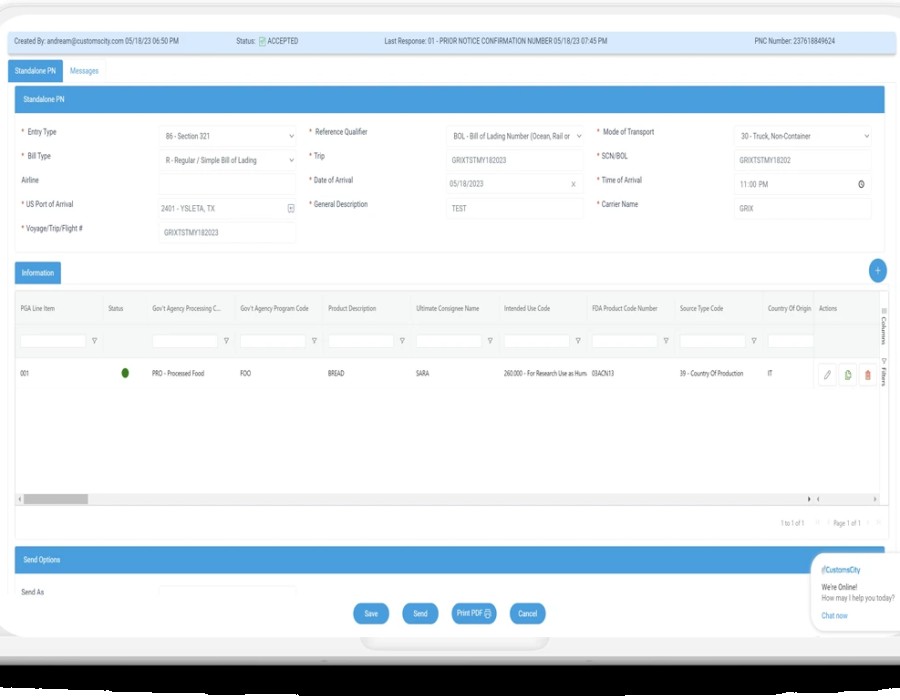Click the green copy icon in Actions

[x=847, y=375]
